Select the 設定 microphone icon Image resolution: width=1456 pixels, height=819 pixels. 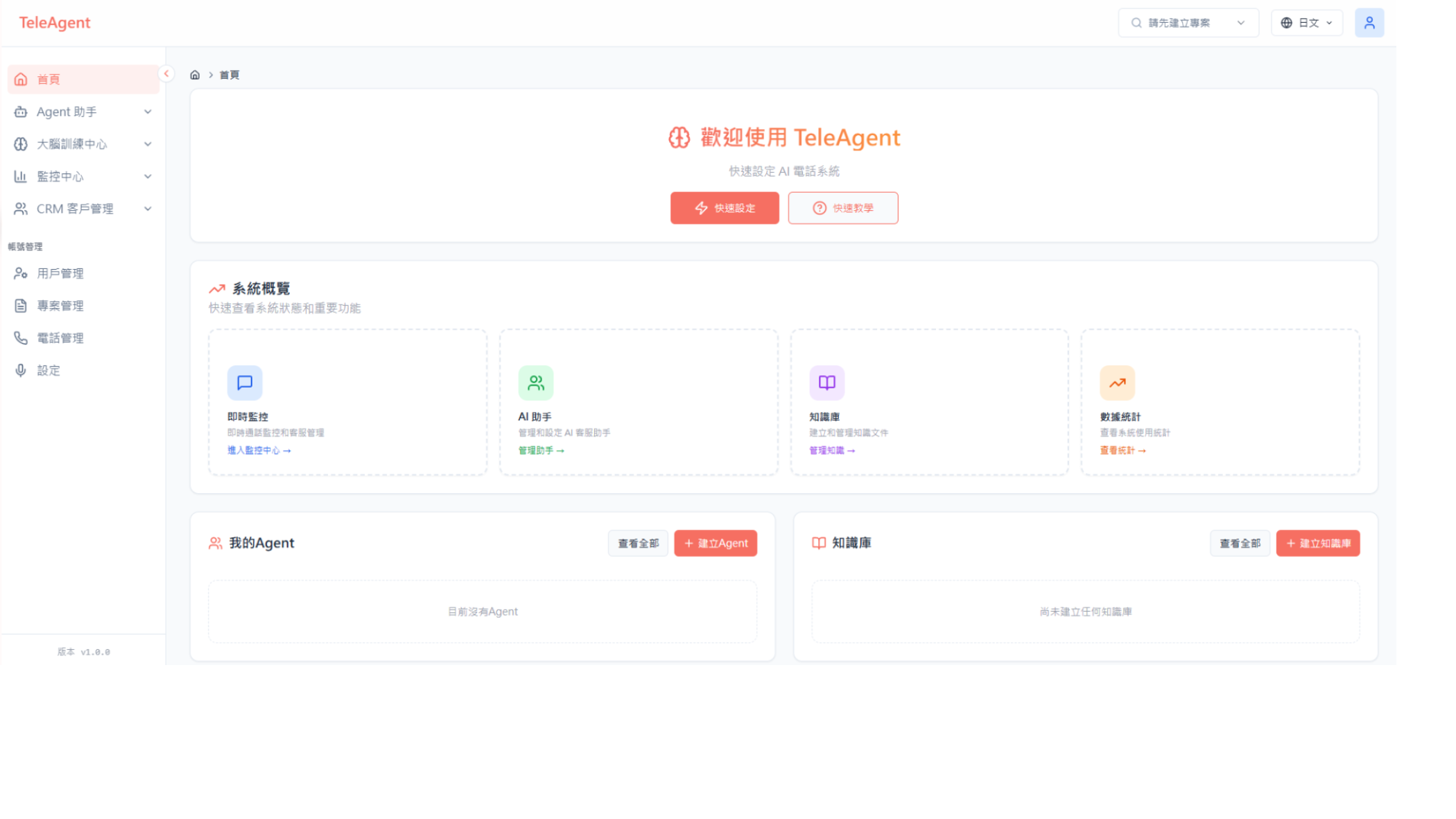[20, 370]
